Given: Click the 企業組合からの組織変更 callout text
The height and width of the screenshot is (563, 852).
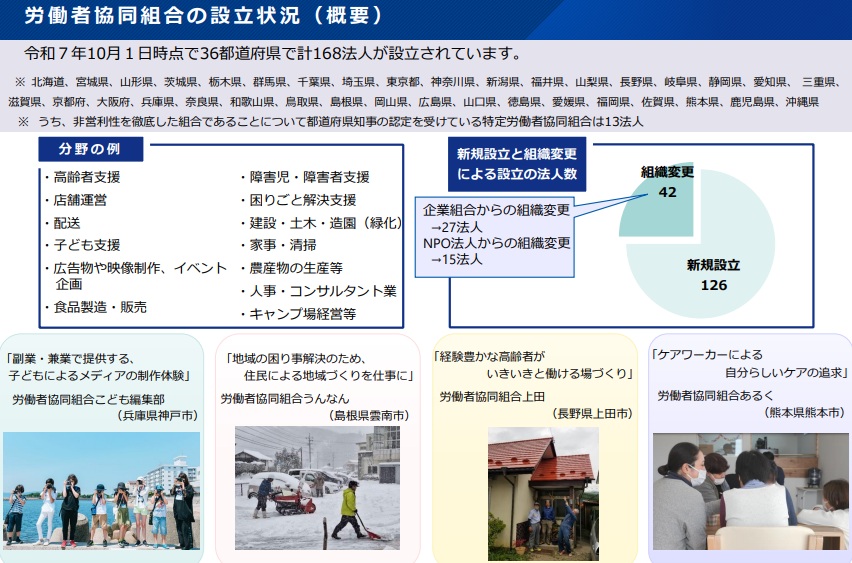Looking at the screenshot, I should [x=496, y=210].
